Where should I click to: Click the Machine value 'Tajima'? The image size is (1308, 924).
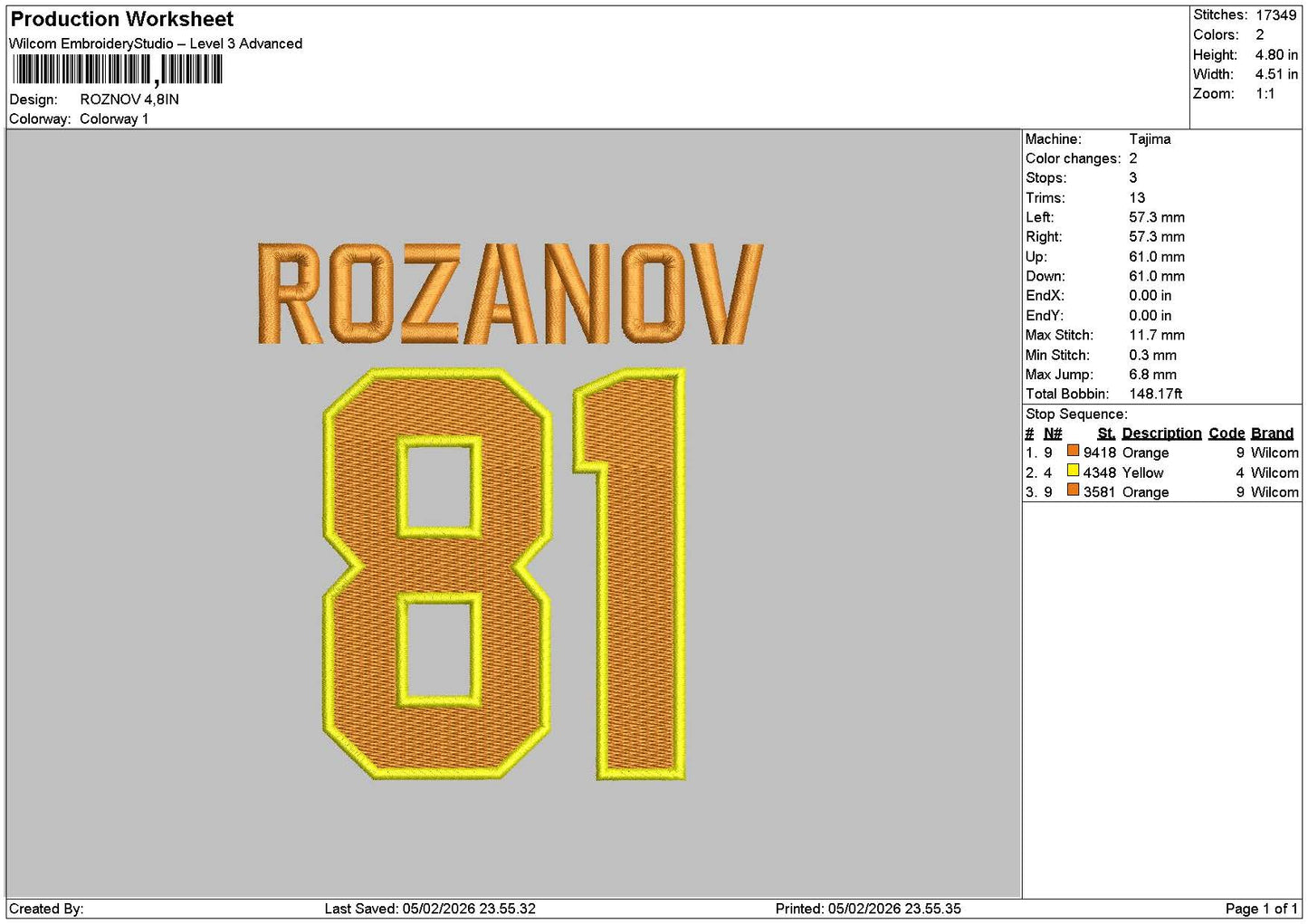click(1150, 139)
